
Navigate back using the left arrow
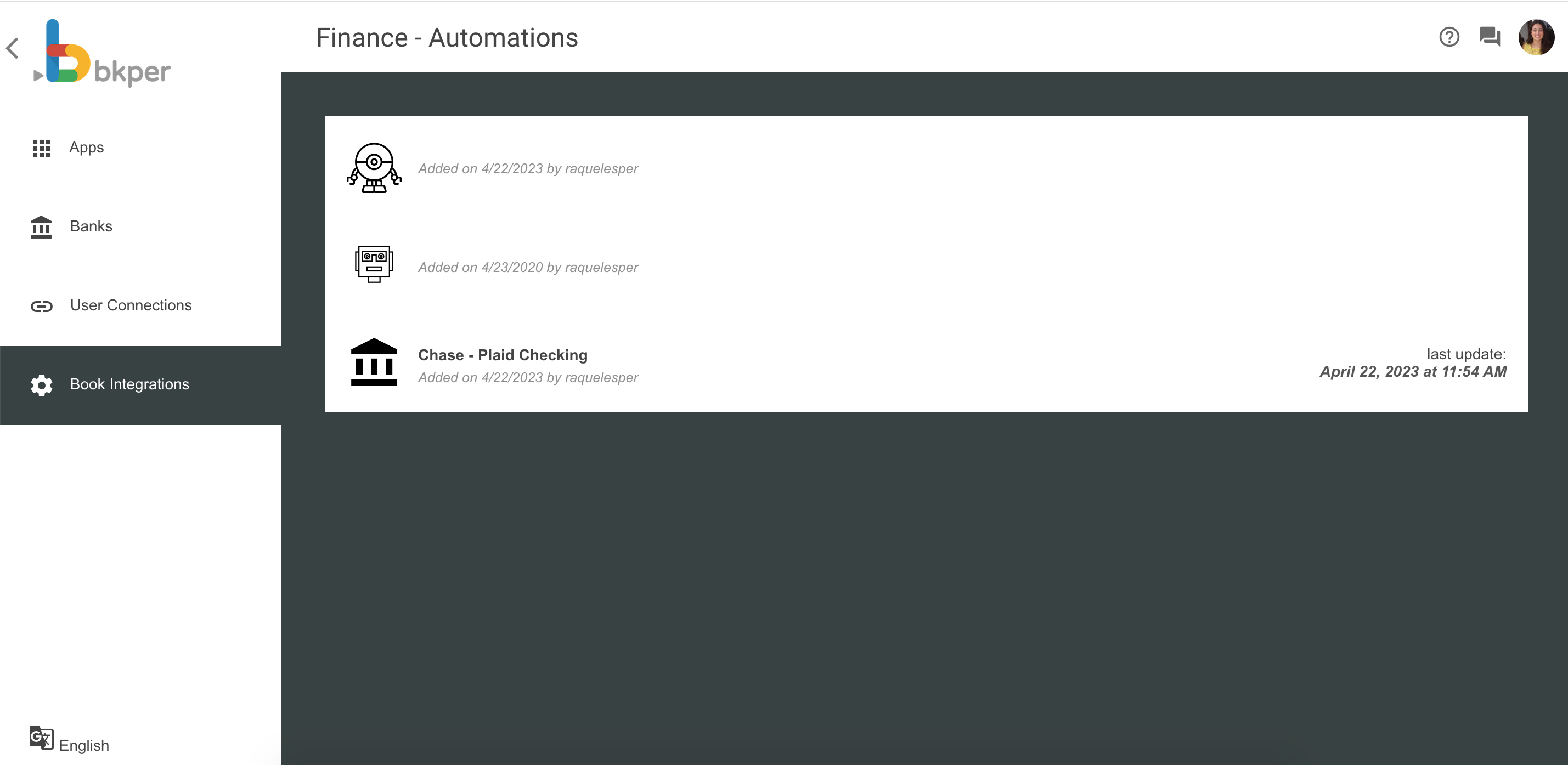12,48
